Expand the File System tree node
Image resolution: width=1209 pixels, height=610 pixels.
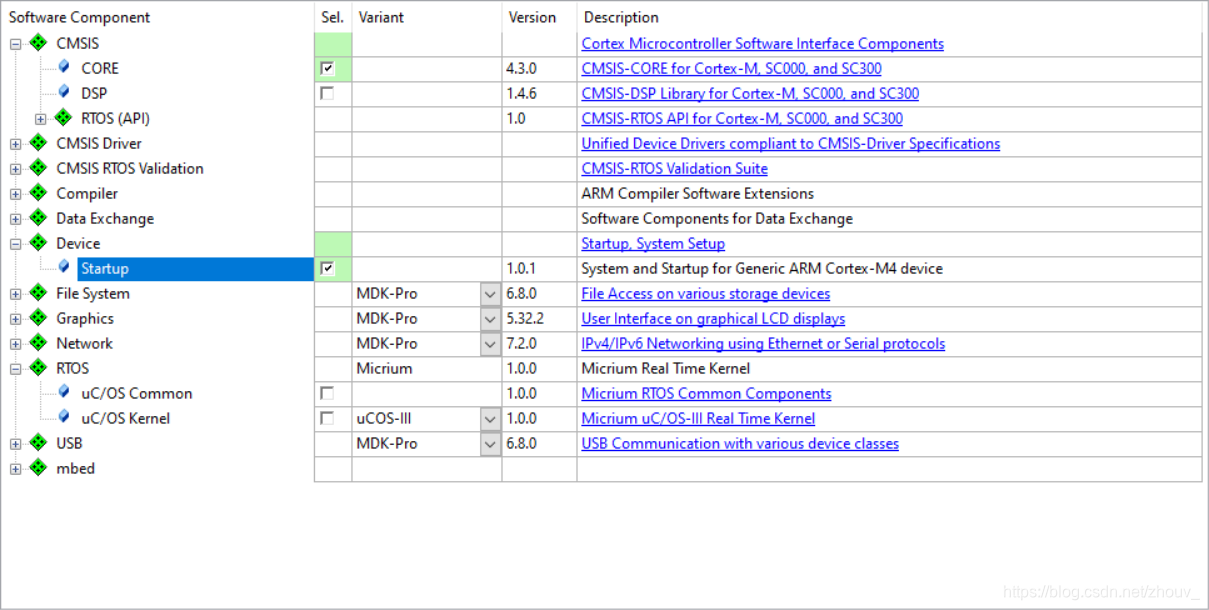pyautogui.click(x=16, y=294)
